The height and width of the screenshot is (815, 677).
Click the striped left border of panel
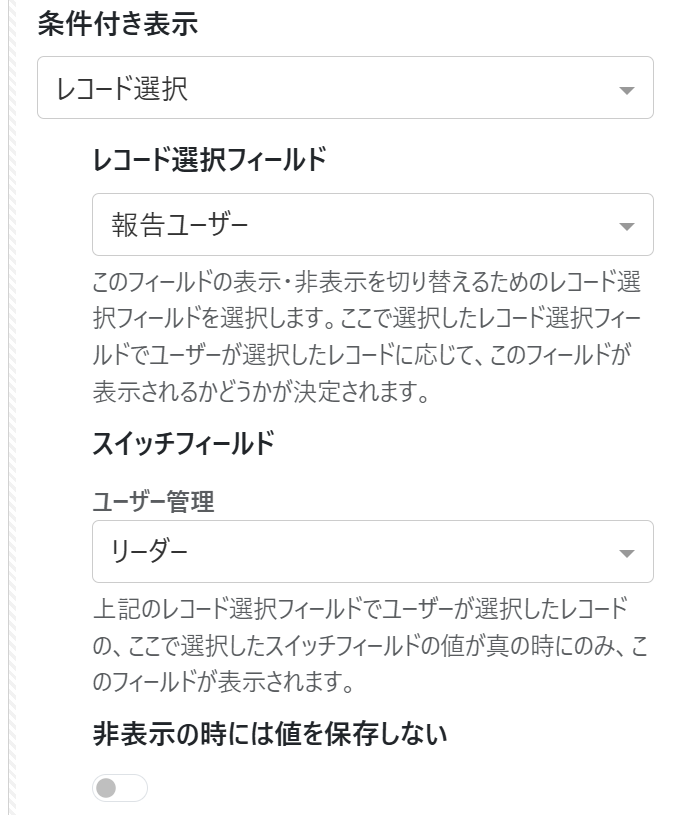(14, 400)
